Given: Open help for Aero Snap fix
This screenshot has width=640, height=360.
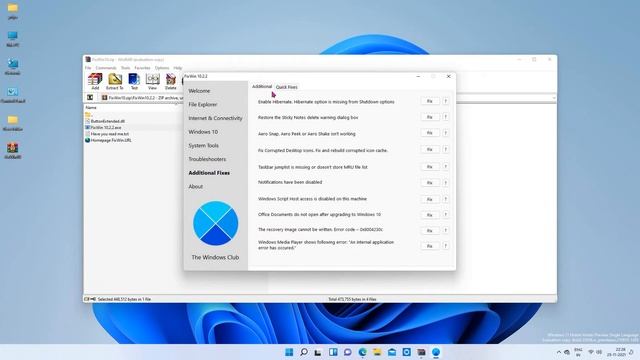Looking at the screenshot, I should pos(445,133).
